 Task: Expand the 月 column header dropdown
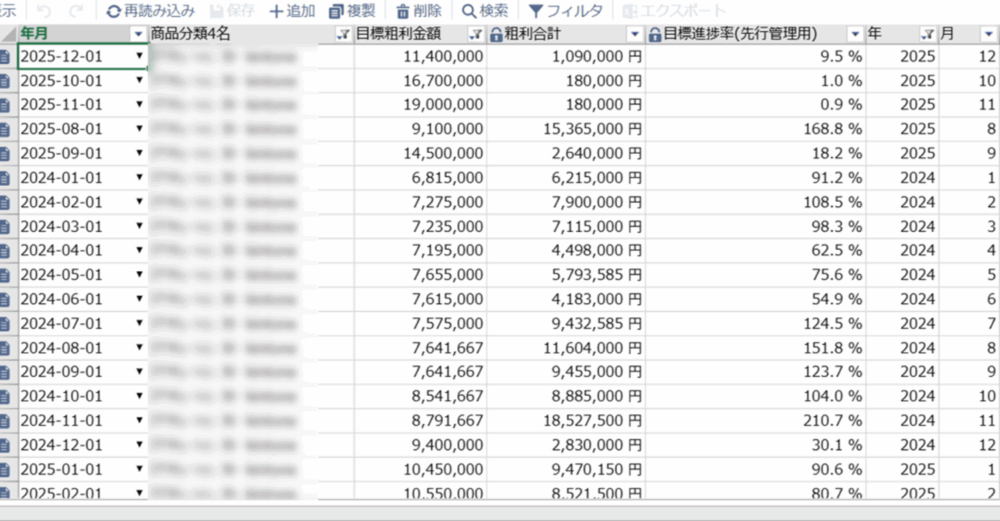[989, 35]
